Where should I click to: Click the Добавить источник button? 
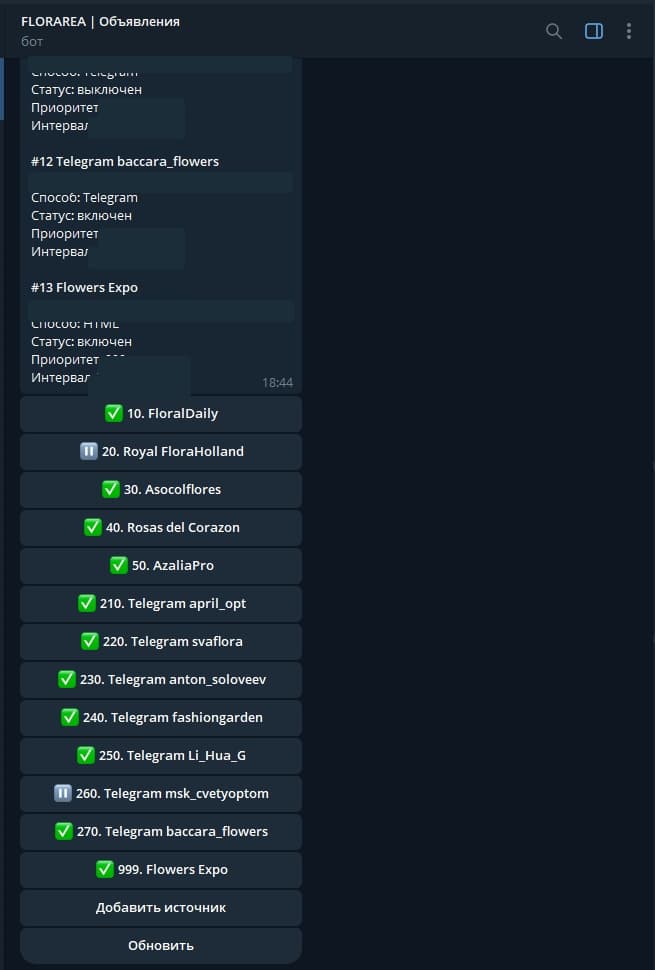[161, 908]
